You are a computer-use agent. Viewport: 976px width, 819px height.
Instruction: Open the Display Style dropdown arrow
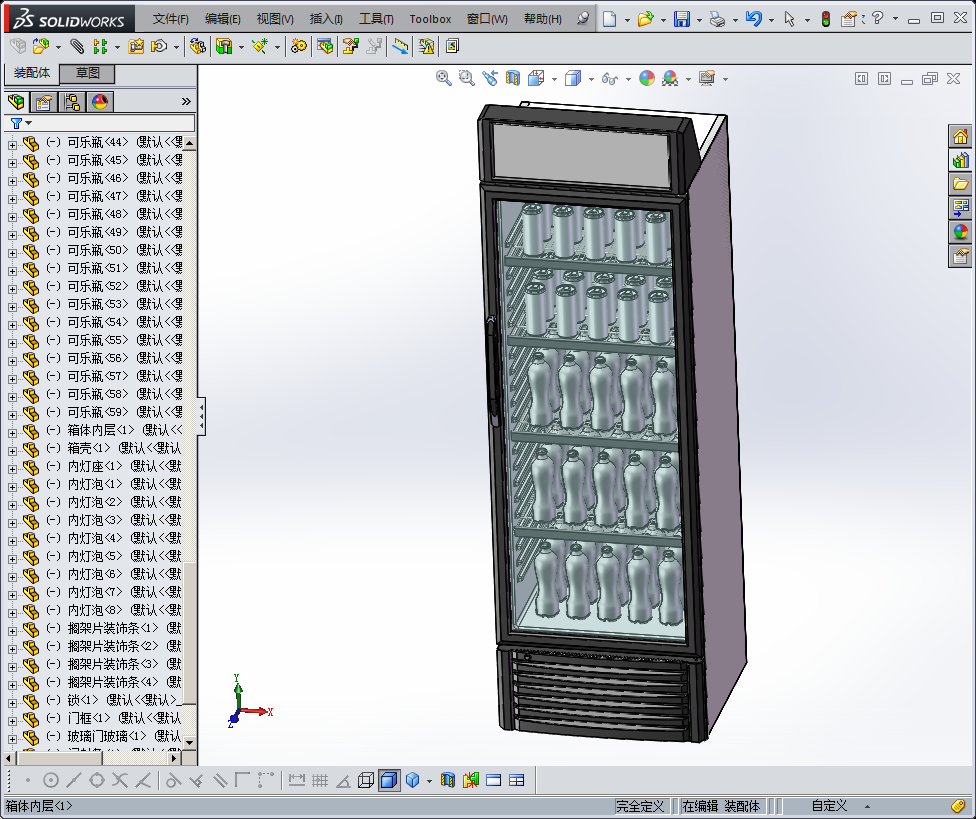[591, 79]
